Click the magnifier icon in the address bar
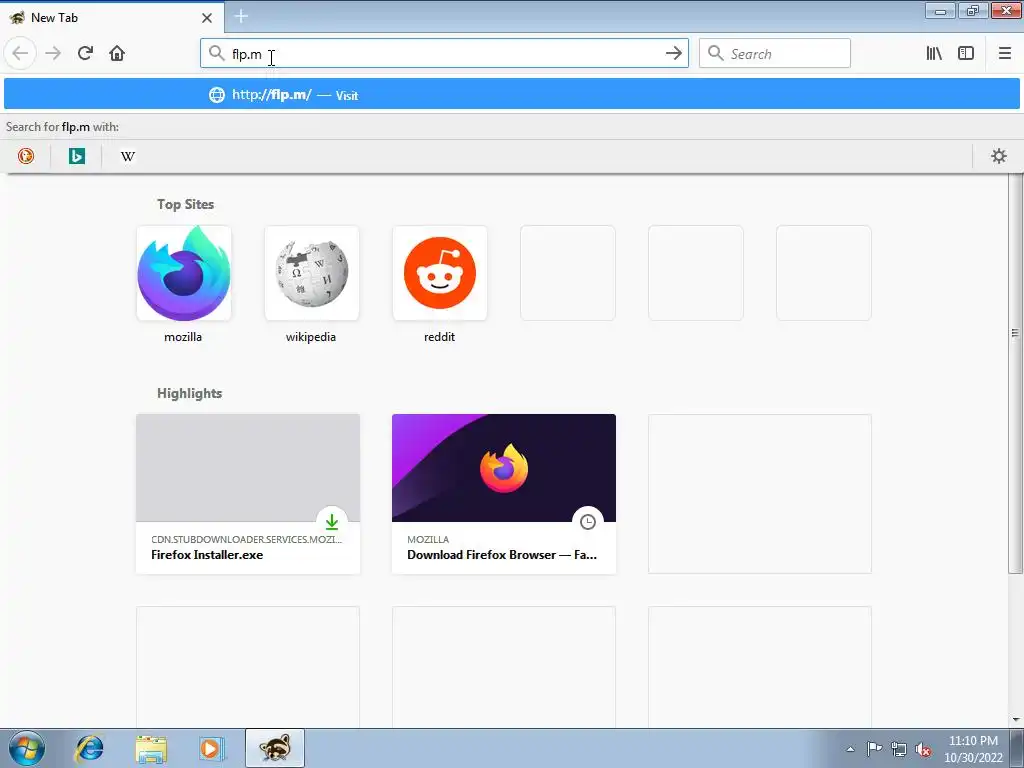This screenshot has height=768, width=1024. click(216, 54)
